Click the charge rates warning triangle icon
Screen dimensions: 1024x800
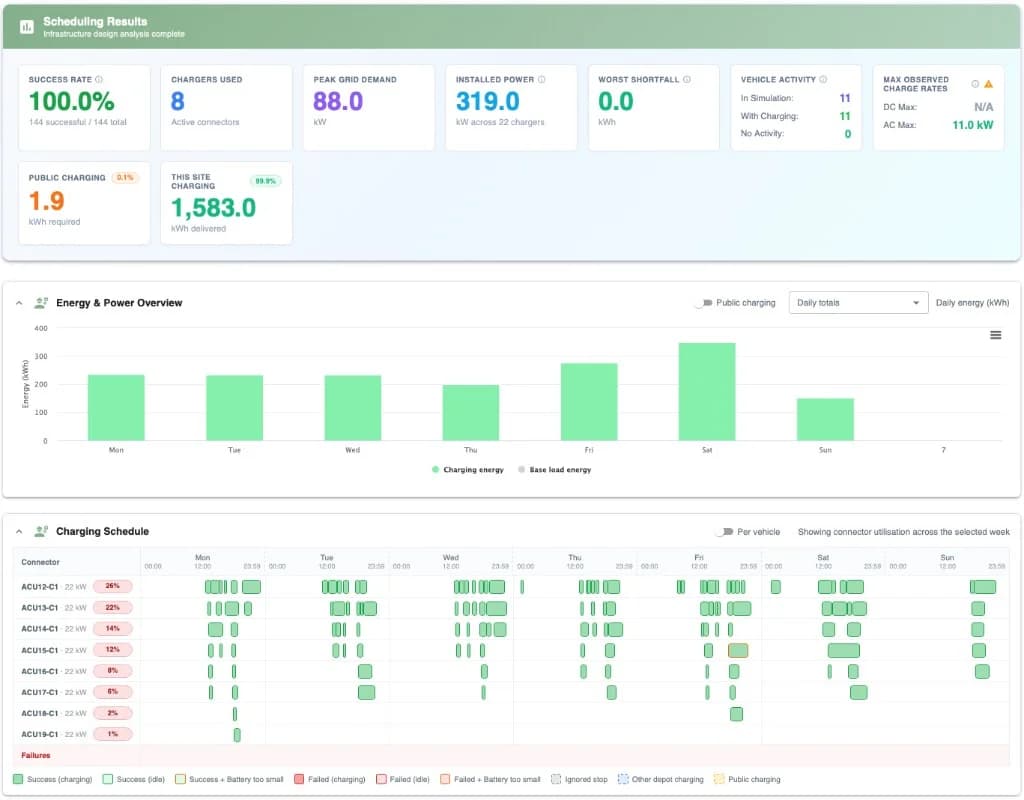point(988,84)
